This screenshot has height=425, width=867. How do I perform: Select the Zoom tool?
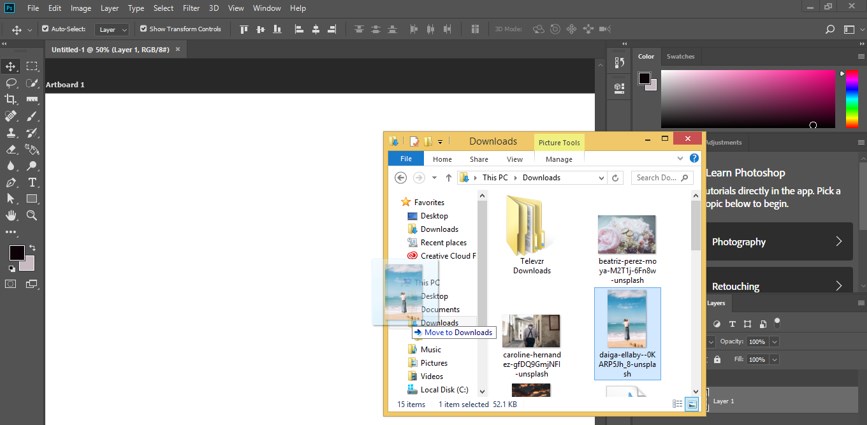32,215
